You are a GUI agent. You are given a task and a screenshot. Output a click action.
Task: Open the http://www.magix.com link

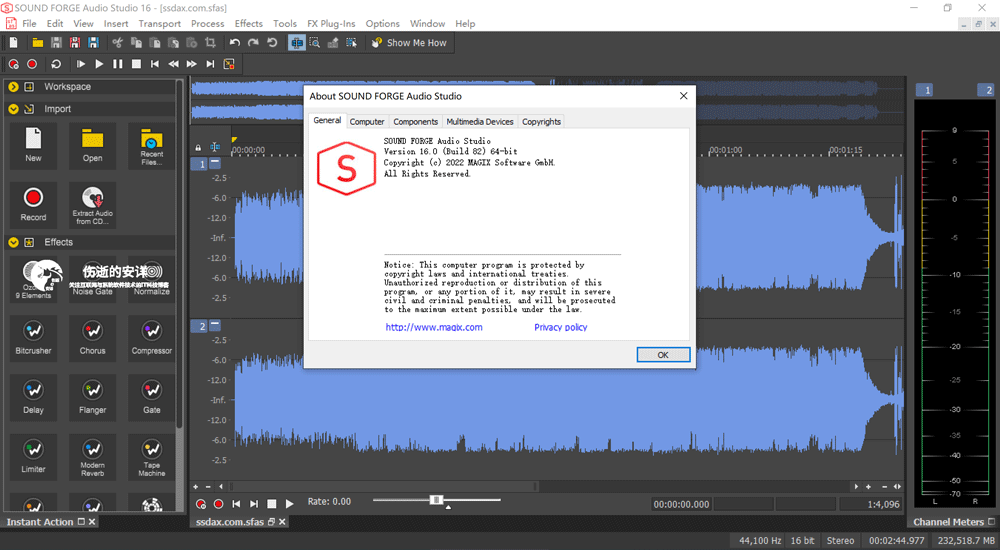point(434,327)
